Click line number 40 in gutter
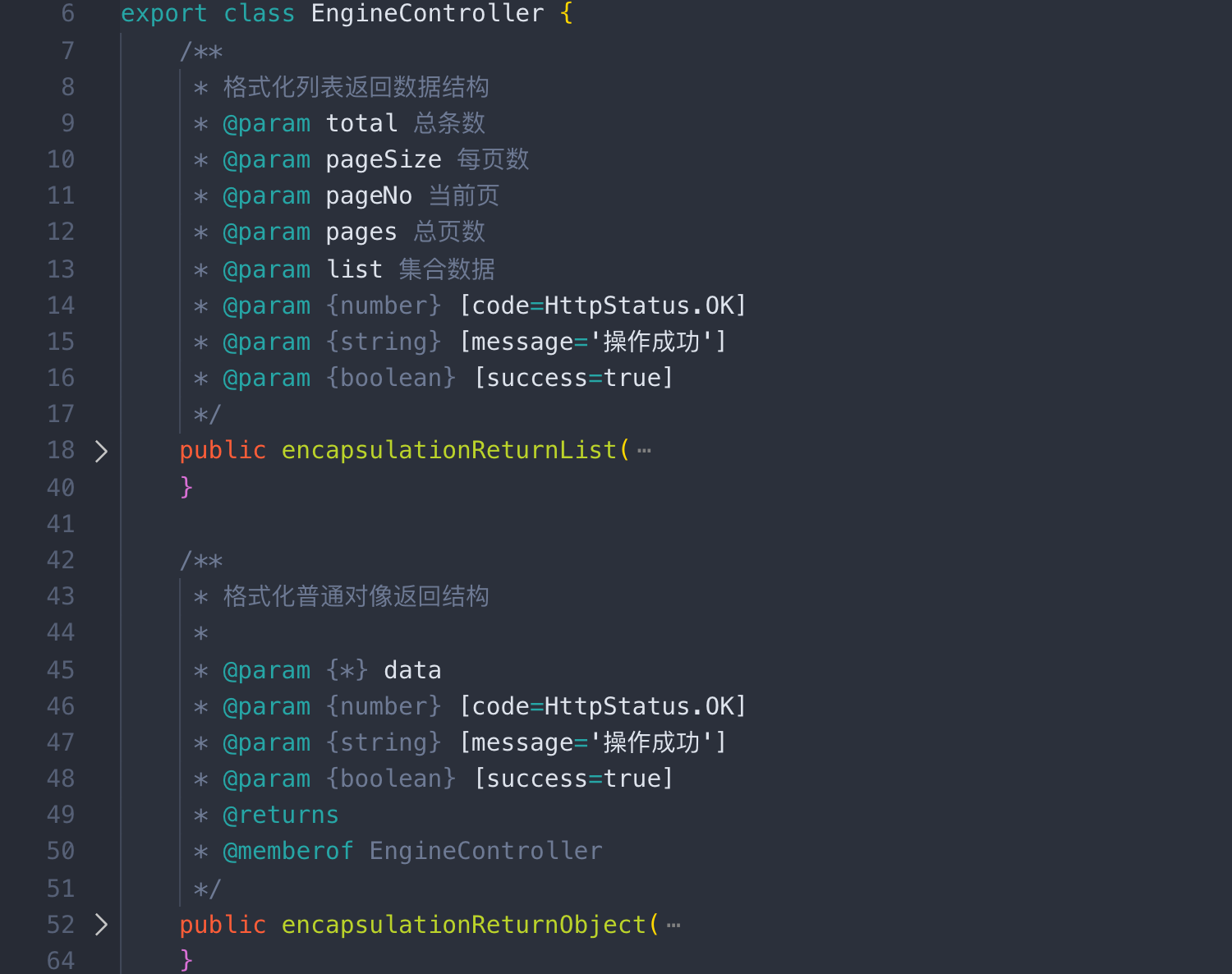 (61, 488)
